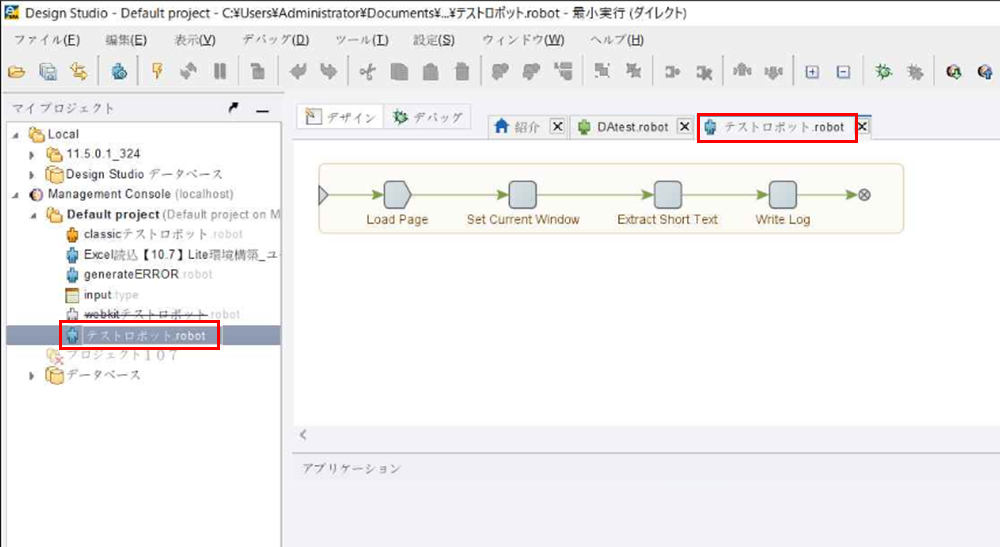This screenshot has height=547, width=1000.
Task: Click the Write Log step node
Action: point(783,194)
